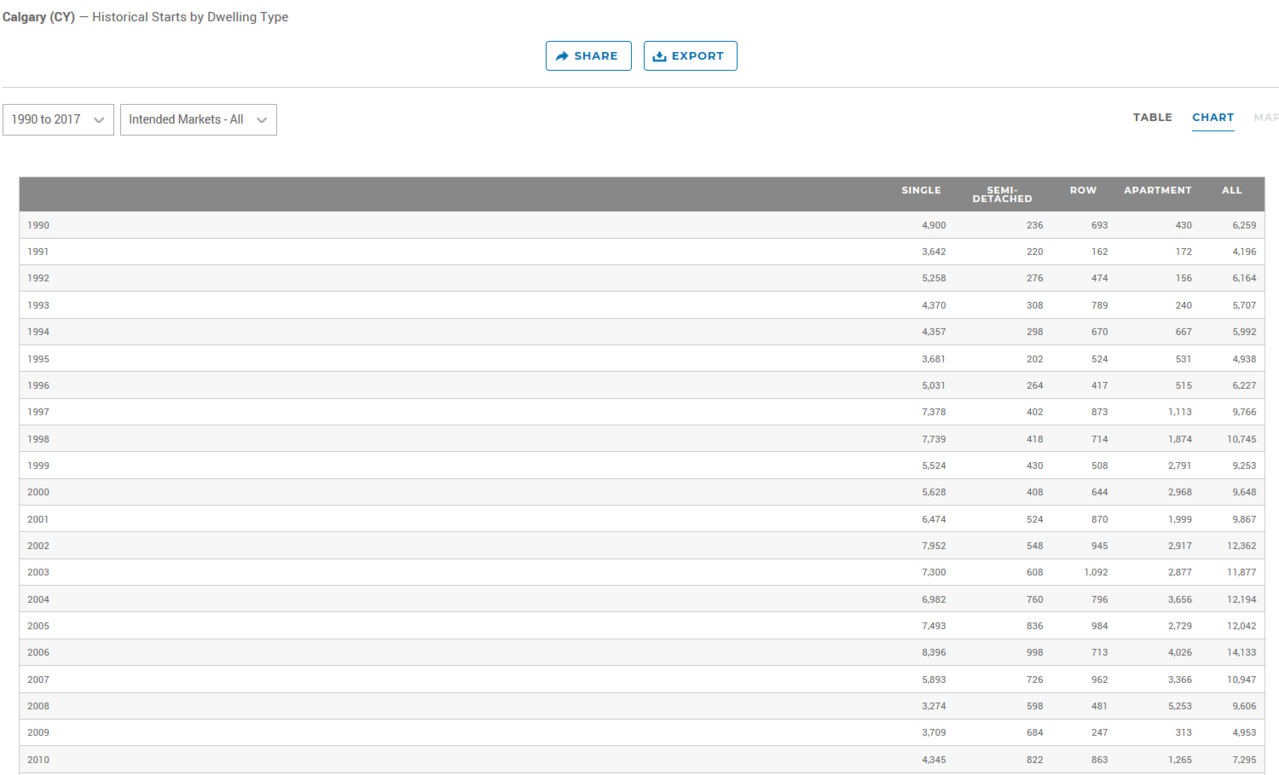Click the Row column header

click(x=1083, y=190)
